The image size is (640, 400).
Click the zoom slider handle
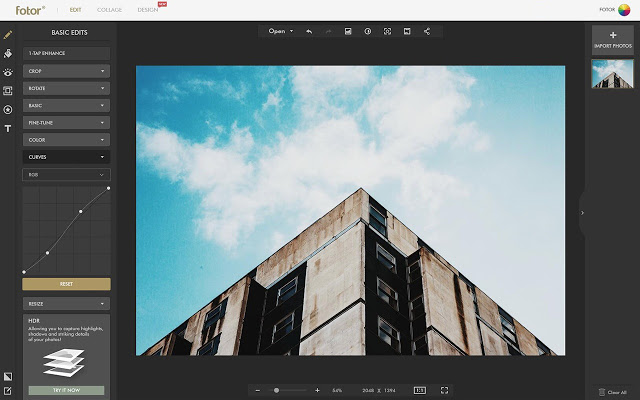276,390
